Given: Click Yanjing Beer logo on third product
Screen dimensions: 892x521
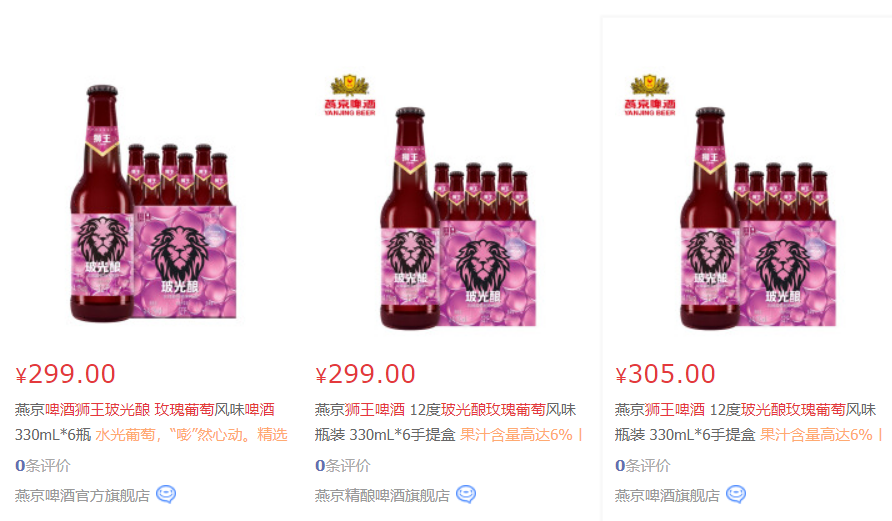Looking at the screenshot, I should (x=649, y=96).
